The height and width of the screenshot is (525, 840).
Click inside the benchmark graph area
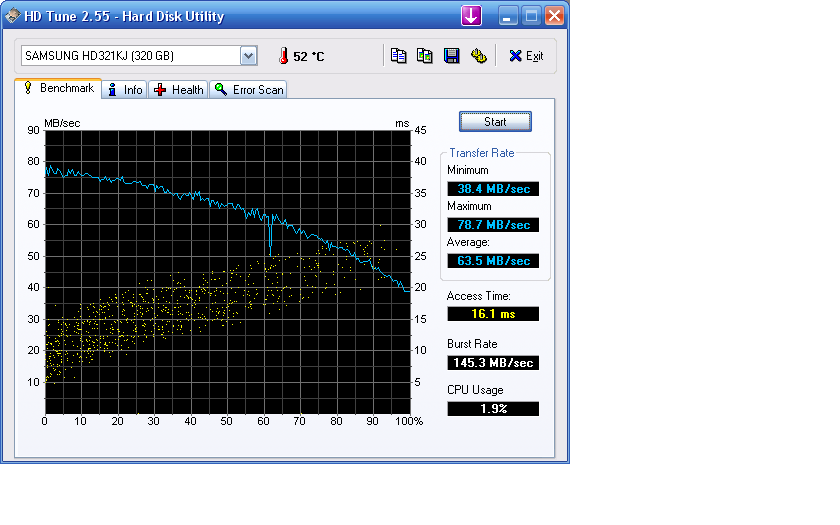click(228, 272)
